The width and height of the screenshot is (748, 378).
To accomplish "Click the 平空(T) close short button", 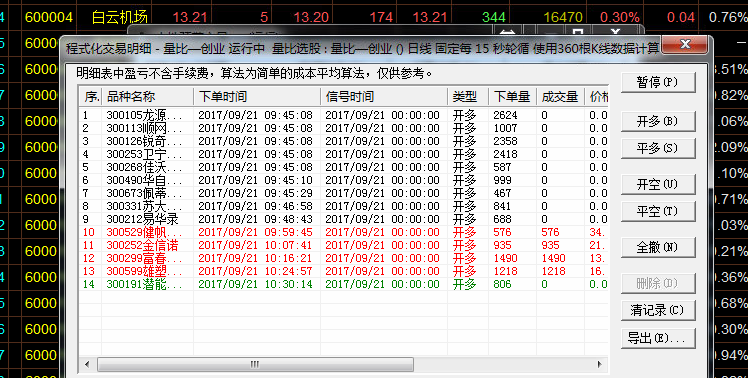I will click(x=658, y=211).
